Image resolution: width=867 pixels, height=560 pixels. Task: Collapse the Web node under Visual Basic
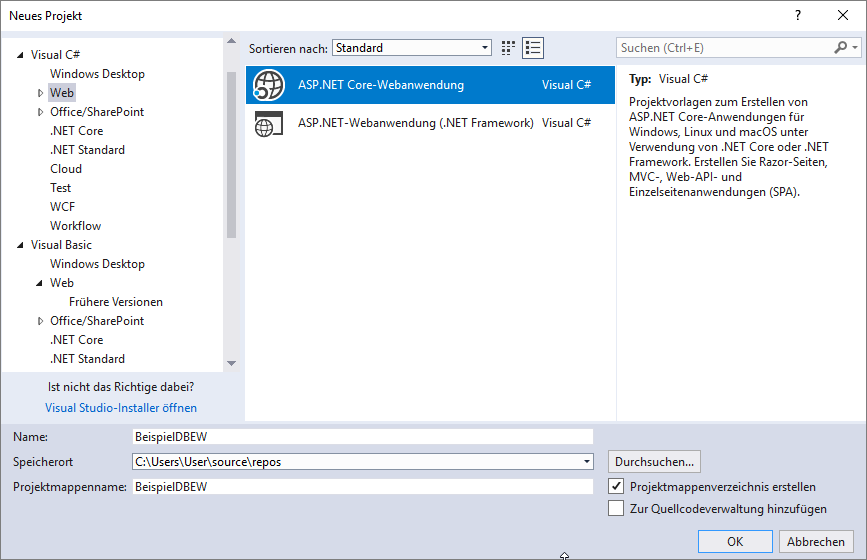[x=40, y=283]
